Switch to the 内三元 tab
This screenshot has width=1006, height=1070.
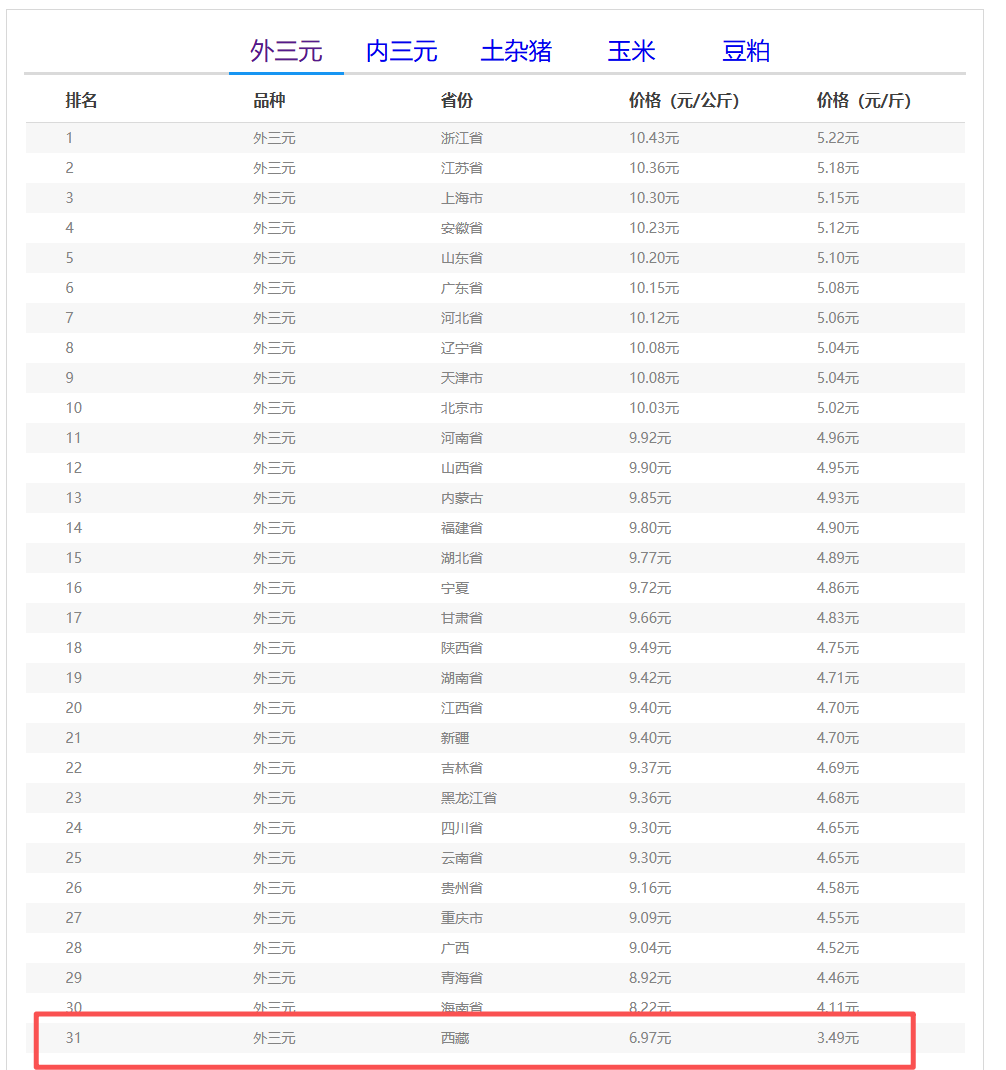[401, 51]
